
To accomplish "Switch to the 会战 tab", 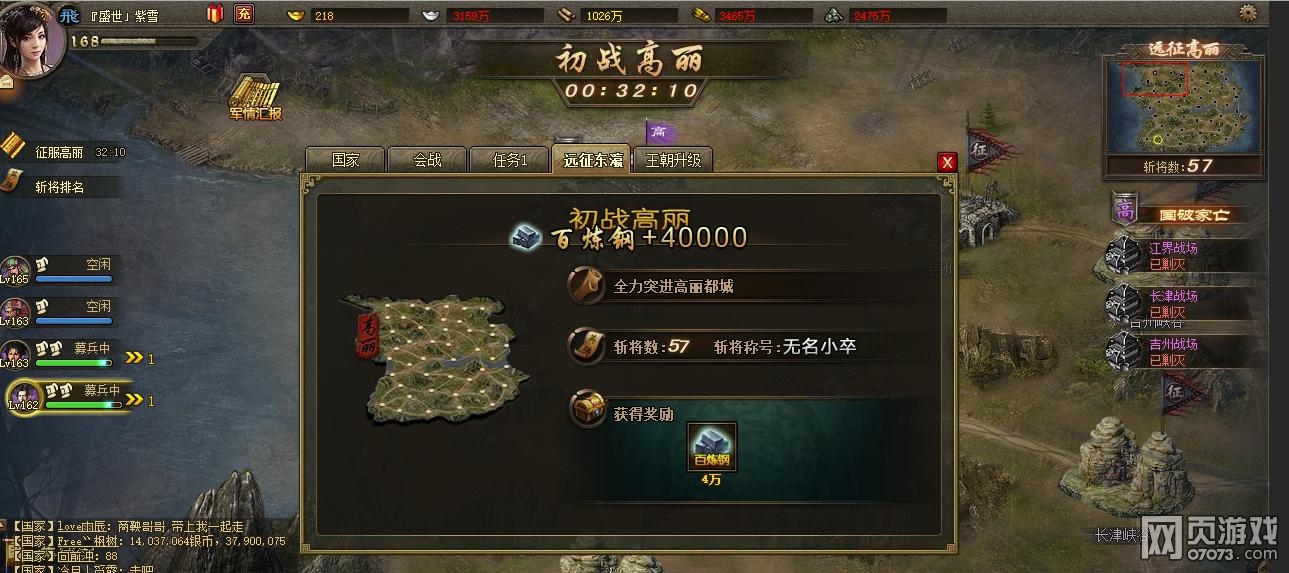I will [x=427, y=159].
